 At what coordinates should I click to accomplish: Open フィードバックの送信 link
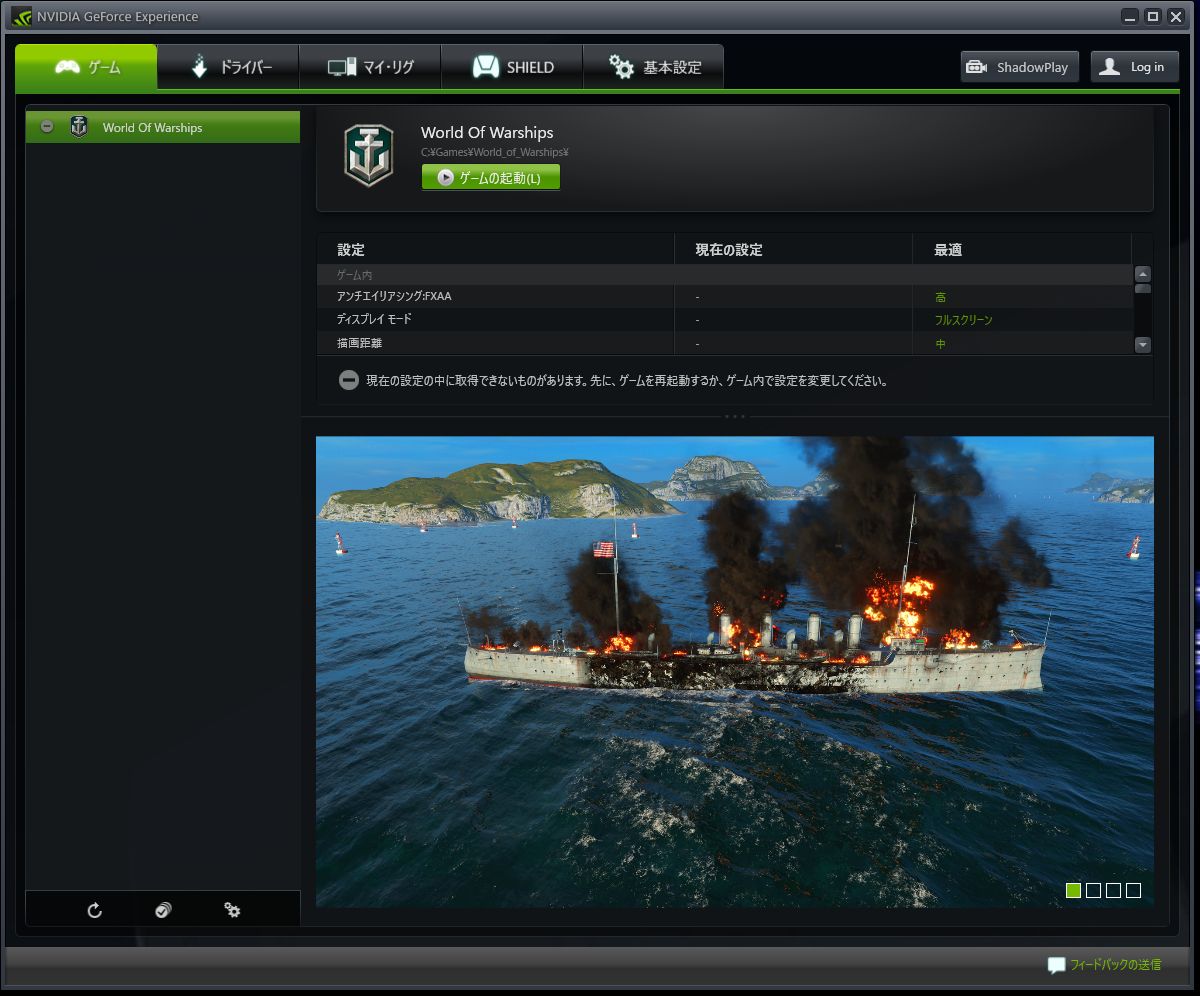(x=1116, y=965)
